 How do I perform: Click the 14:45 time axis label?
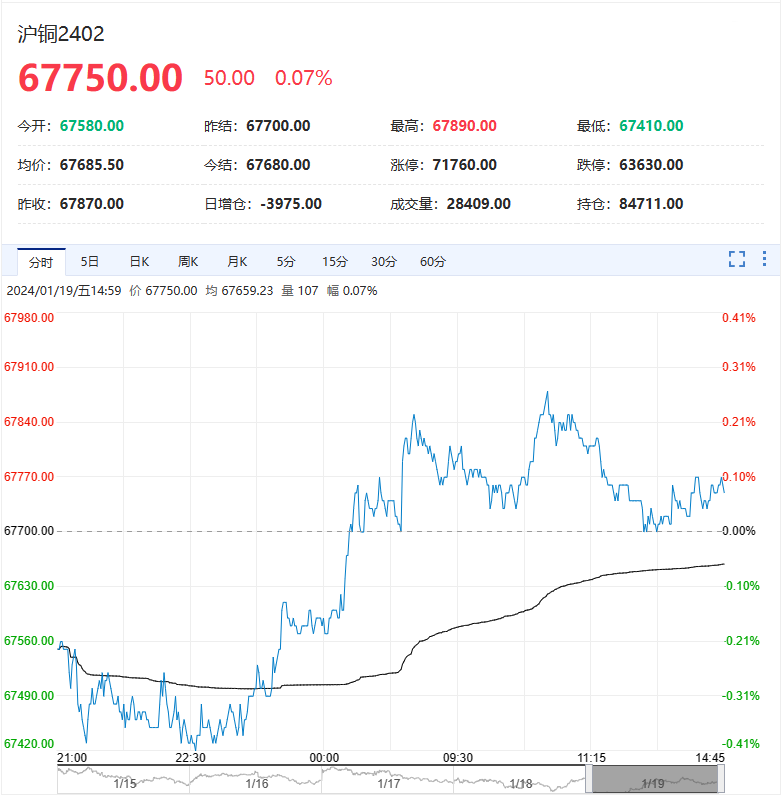(710, 758)
